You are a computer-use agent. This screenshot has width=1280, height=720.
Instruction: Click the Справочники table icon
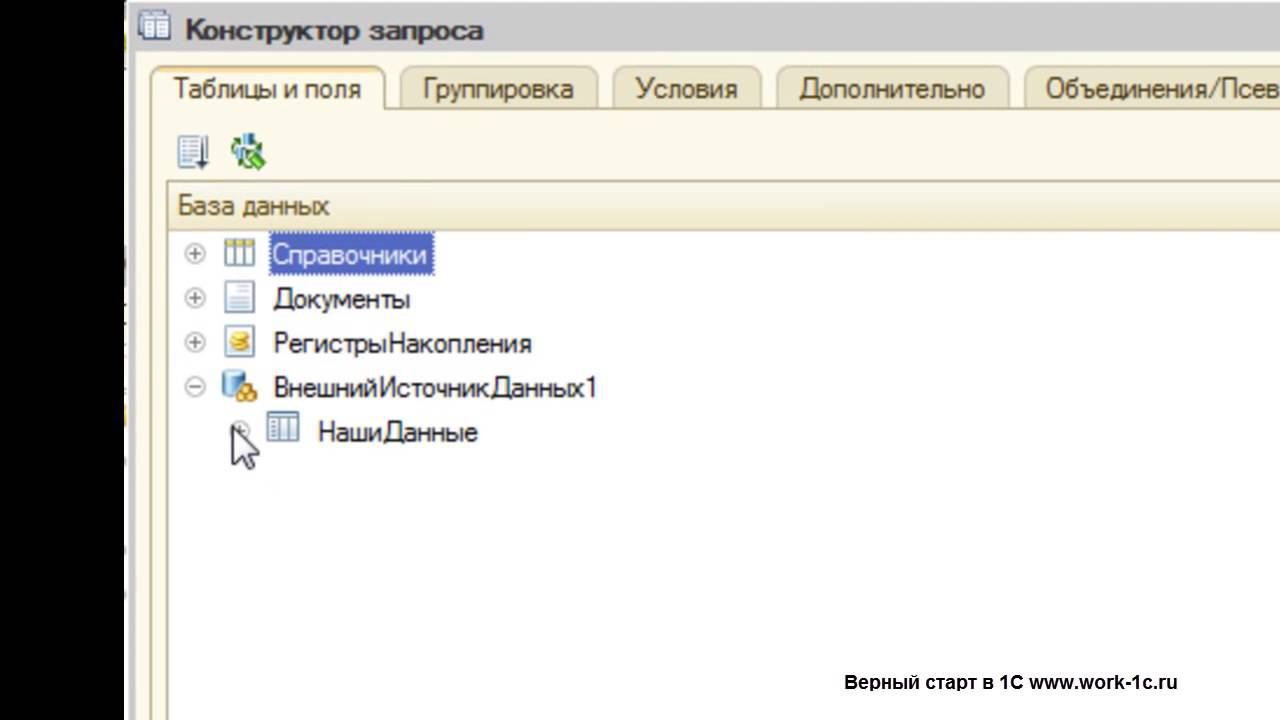pyautogui.click(x=239, y=254)
